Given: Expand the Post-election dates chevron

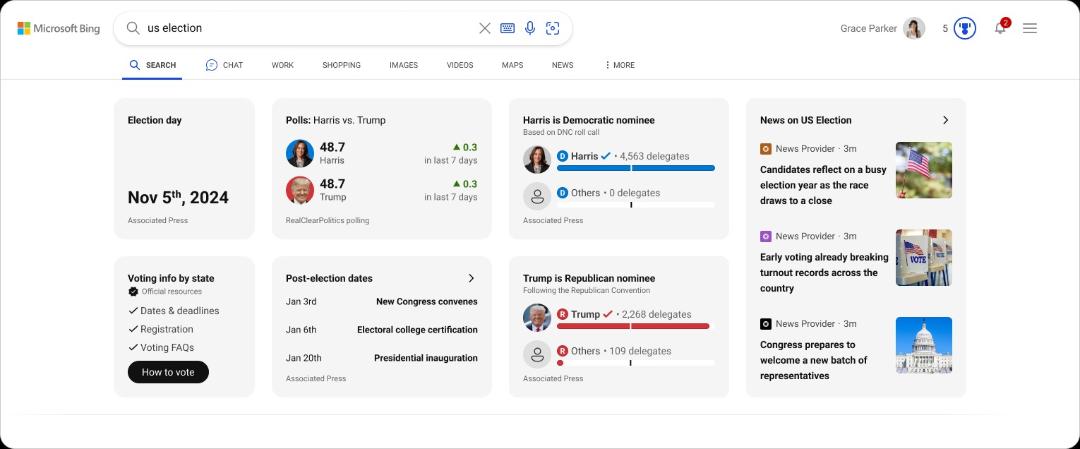Looking at the screenshot, I should coord(471,278).
